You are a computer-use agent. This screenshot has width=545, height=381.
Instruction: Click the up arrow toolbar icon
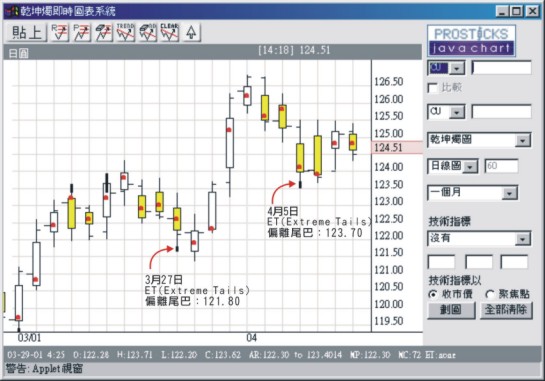[191, 33]
